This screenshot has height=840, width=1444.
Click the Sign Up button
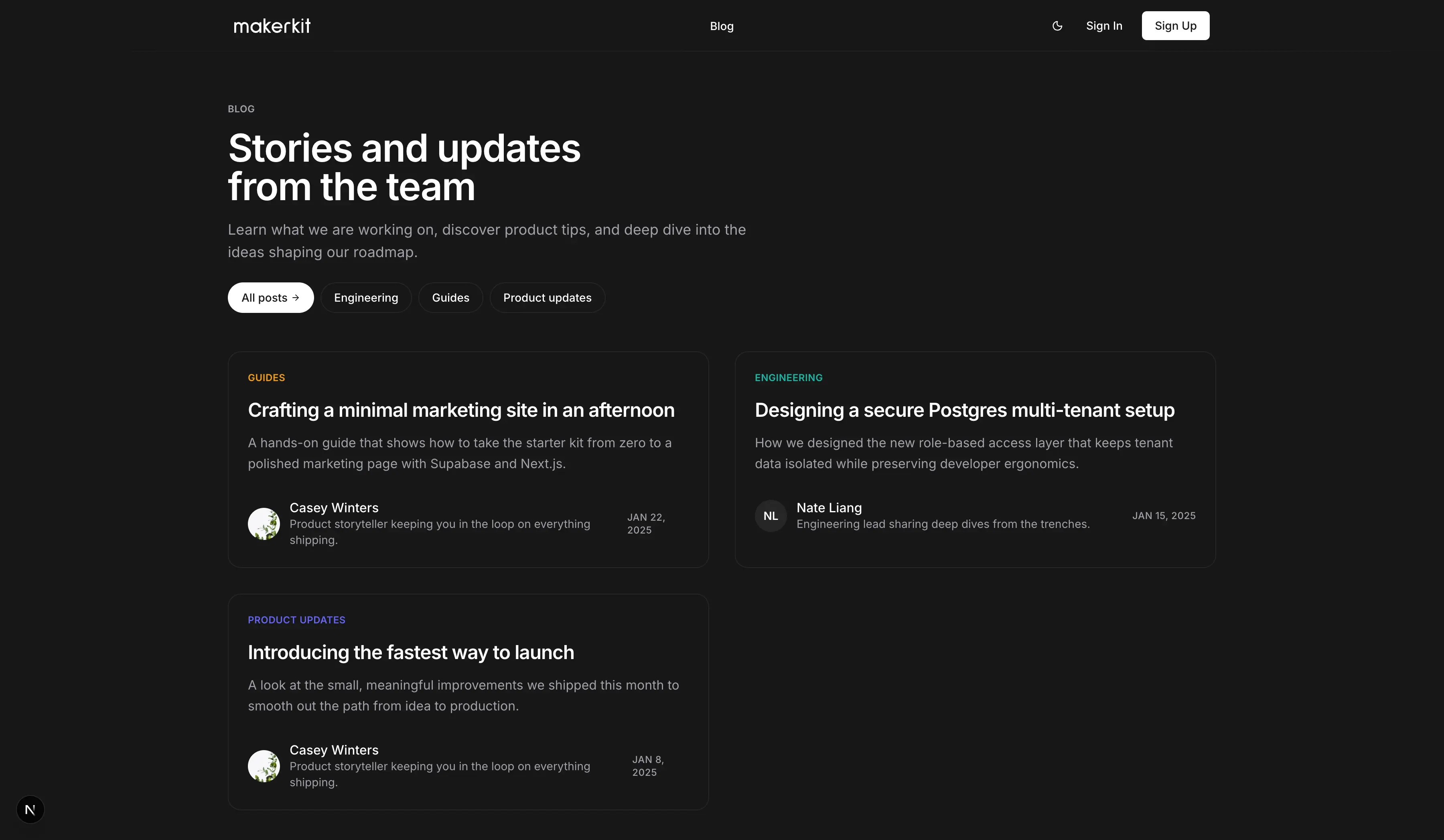(x=1175, y=25)
